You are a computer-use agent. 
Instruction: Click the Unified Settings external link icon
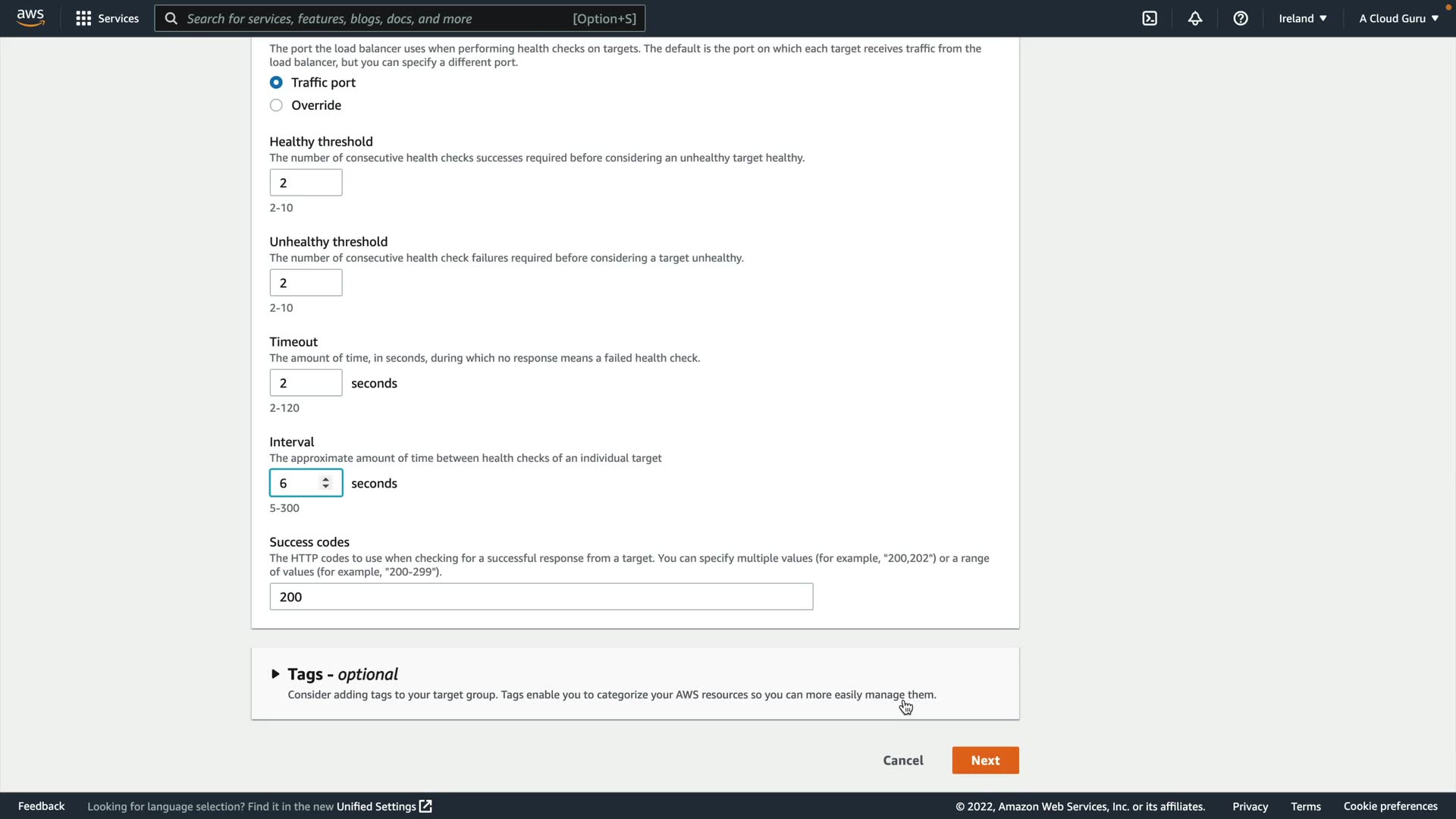coord(425,806)
